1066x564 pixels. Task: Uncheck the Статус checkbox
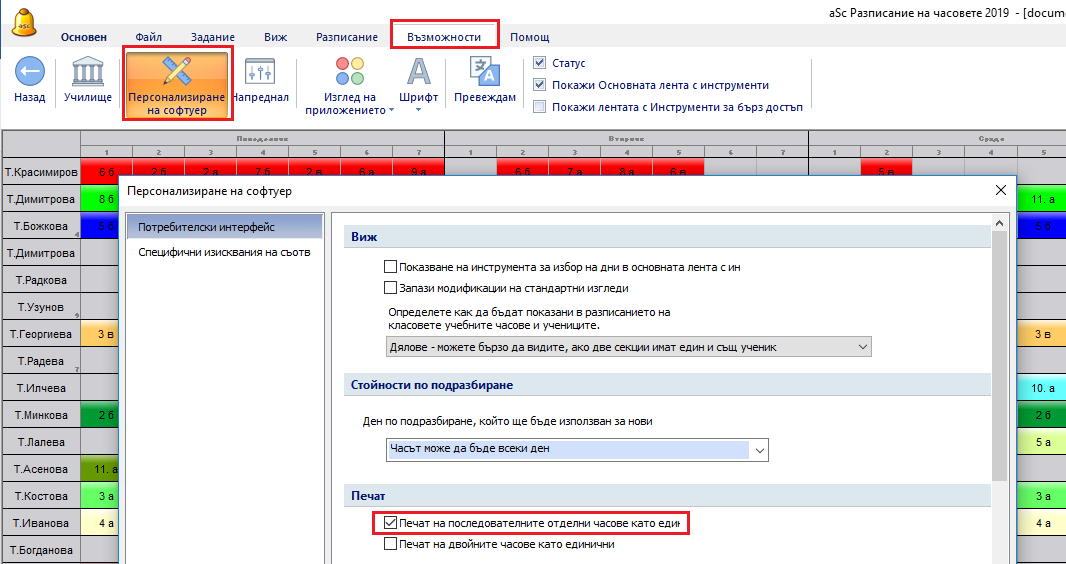pos(540,63)
